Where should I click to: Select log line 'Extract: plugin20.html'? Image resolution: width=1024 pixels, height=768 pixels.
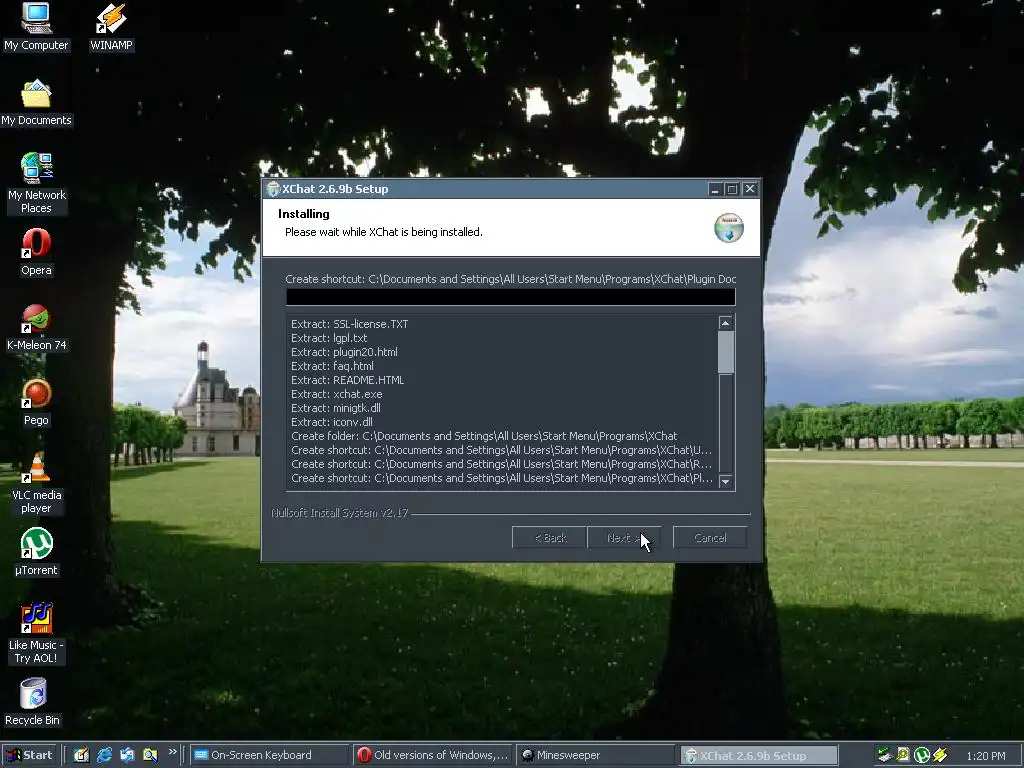pos(344,352)
